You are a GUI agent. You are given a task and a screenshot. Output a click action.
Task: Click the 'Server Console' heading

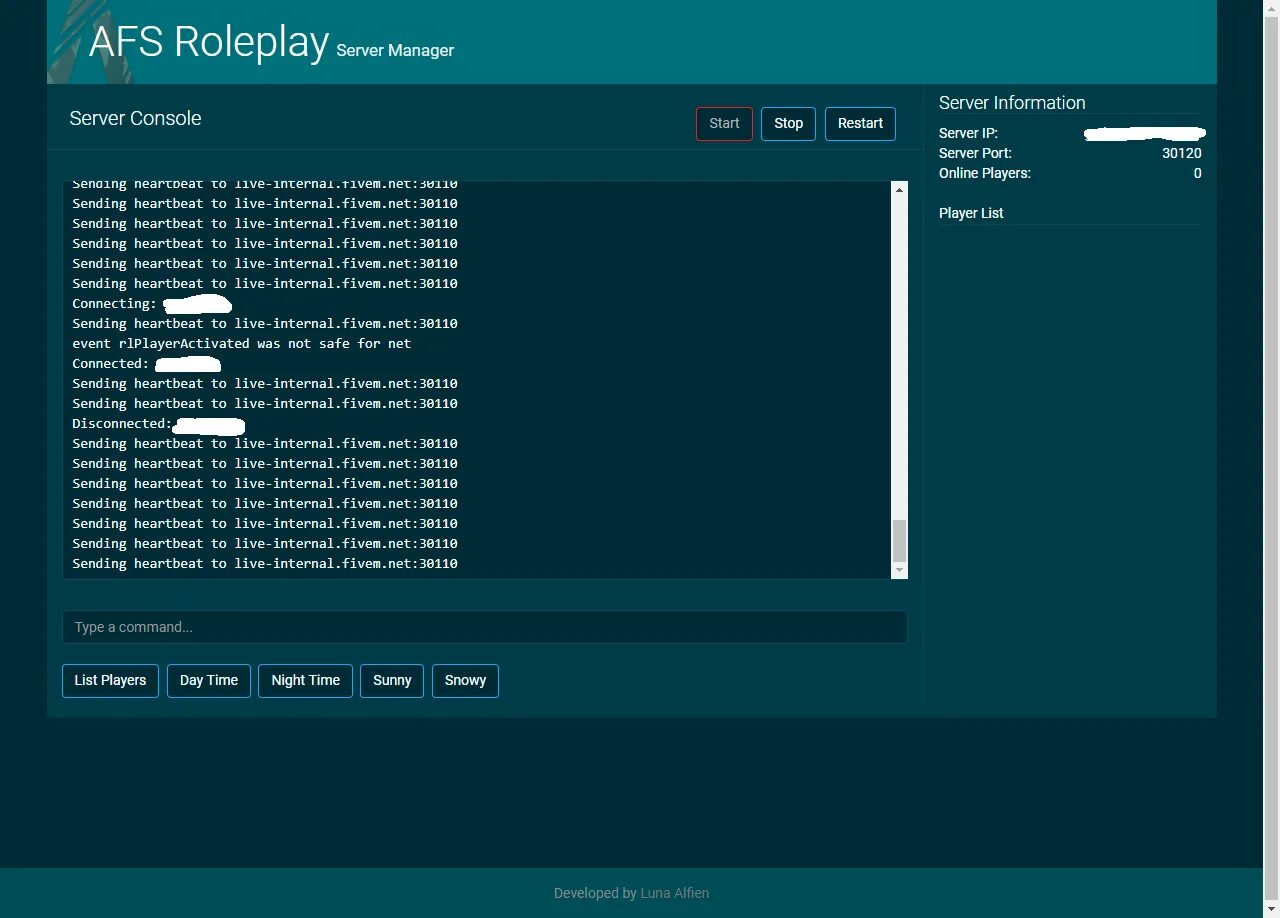point(135,118)
